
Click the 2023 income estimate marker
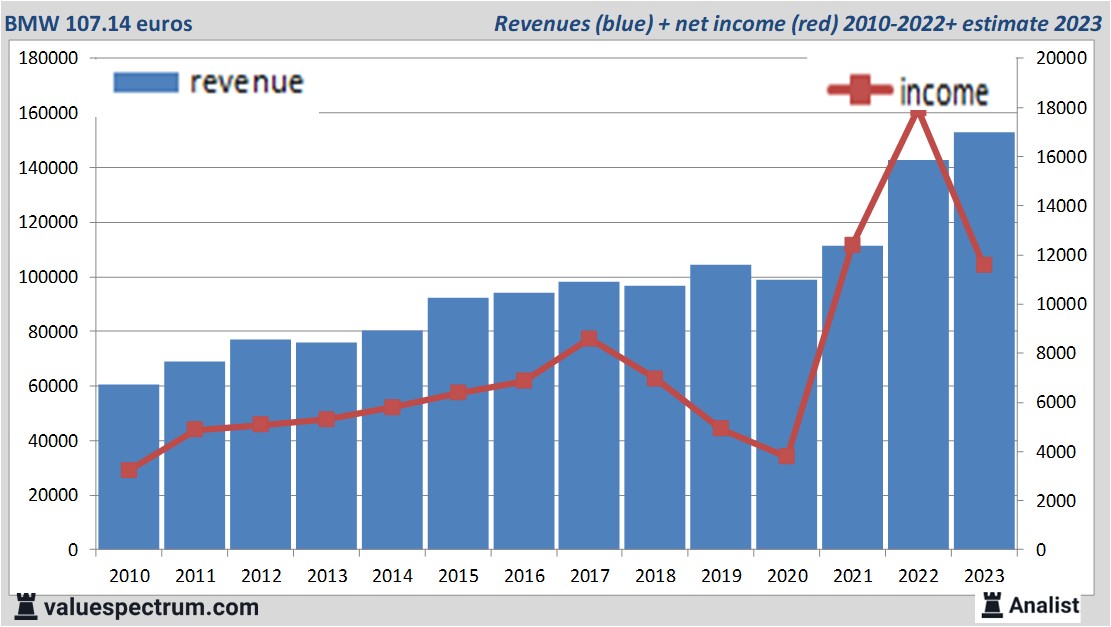984,264
